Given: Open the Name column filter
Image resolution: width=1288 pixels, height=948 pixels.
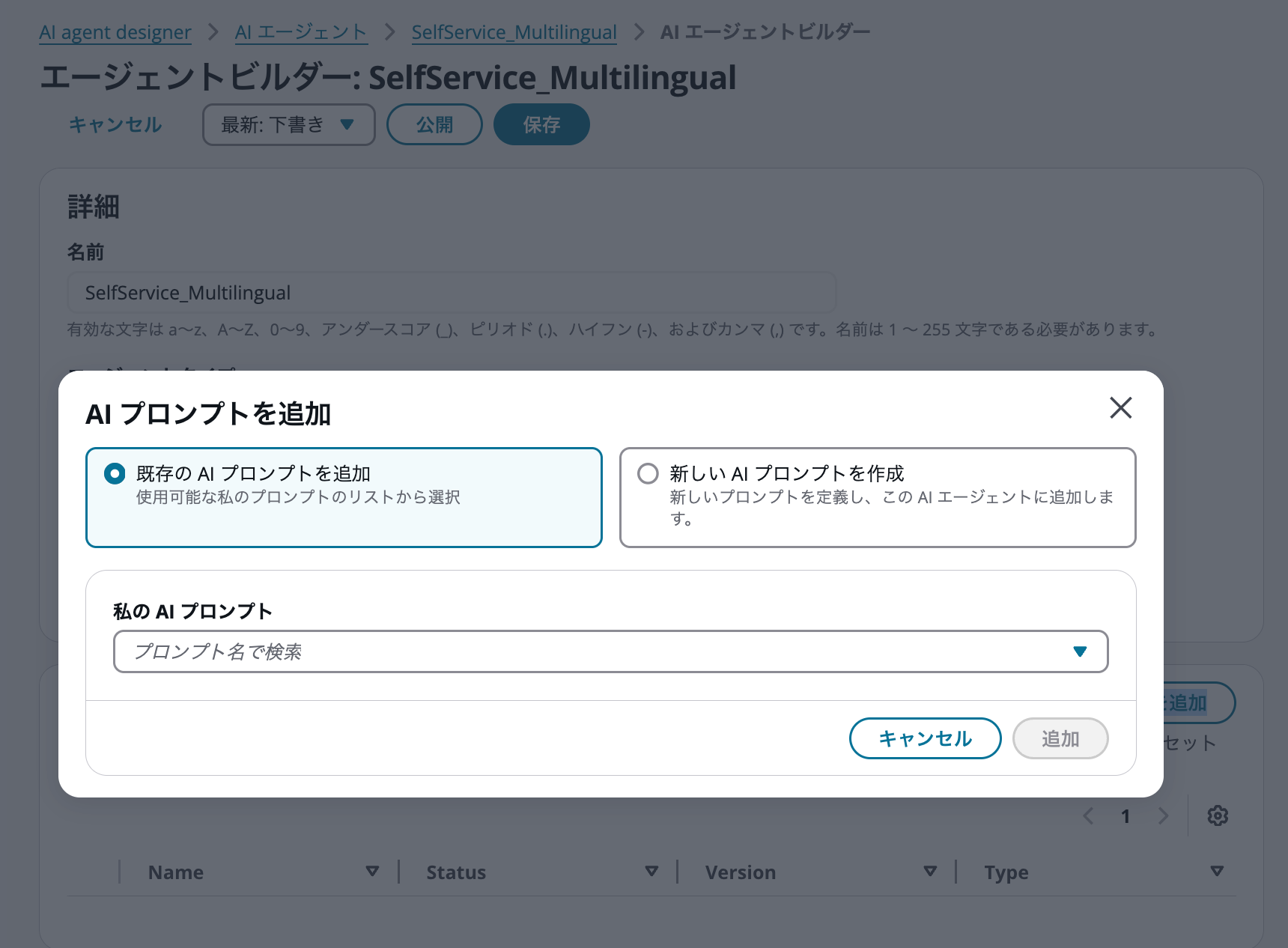Looking at the screenshot, I should [372, 872].
